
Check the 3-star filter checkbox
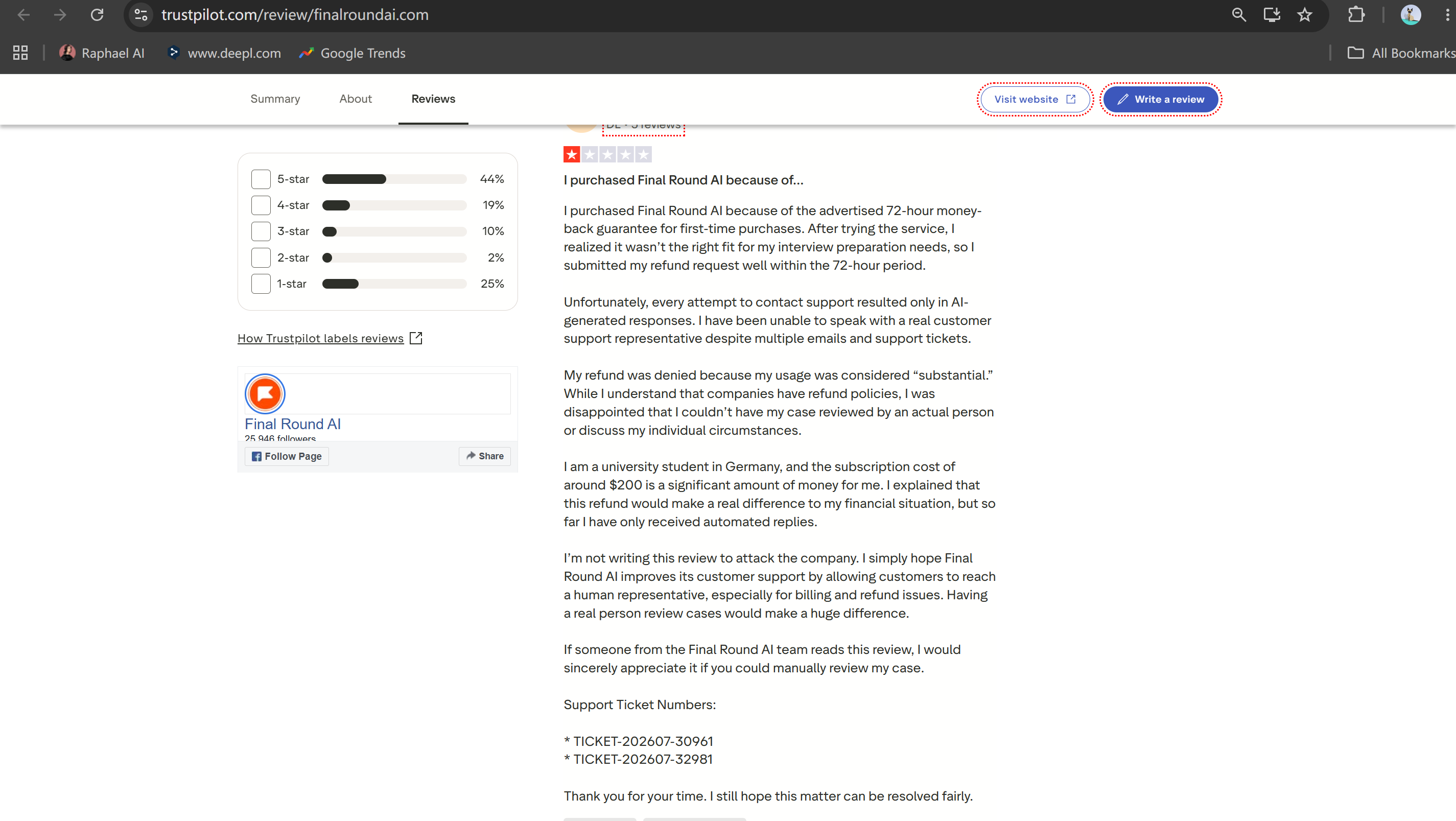[x=261, y=231]
